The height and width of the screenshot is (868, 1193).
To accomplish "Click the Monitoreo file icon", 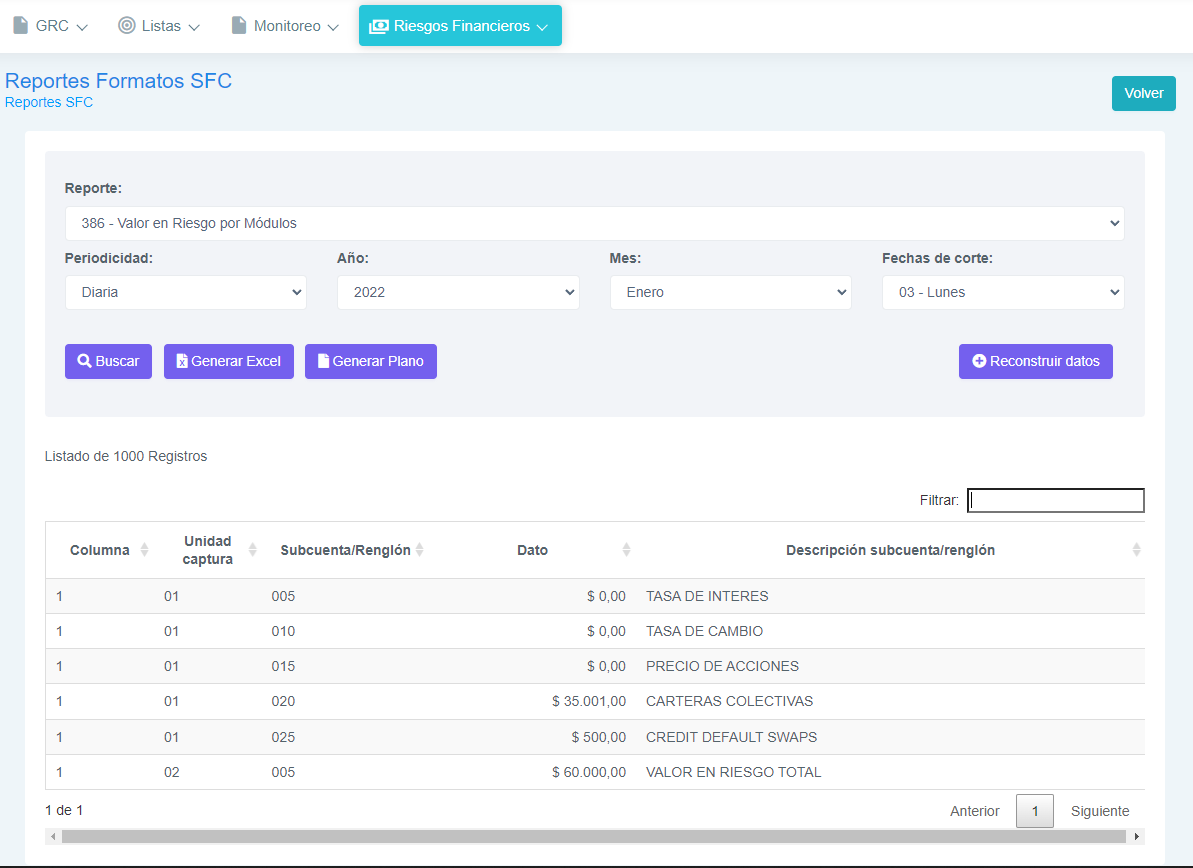I will 239,25.
